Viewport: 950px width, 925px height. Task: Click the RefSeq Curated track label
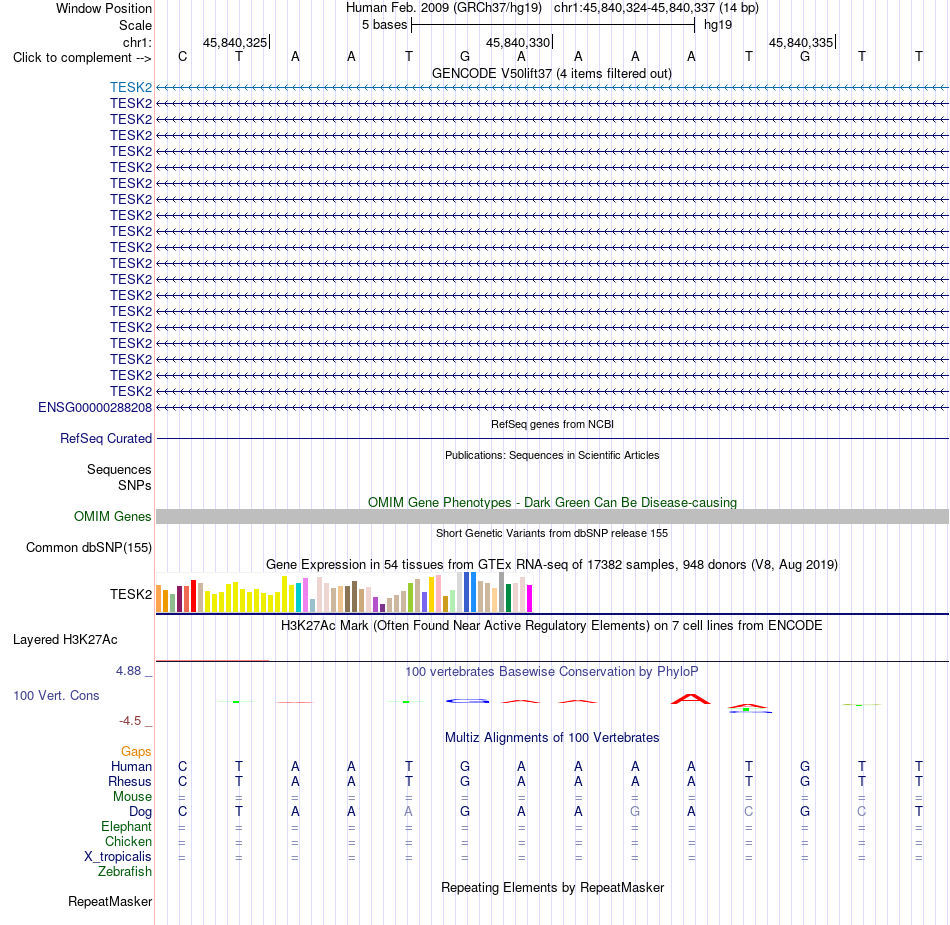[106, 439]
